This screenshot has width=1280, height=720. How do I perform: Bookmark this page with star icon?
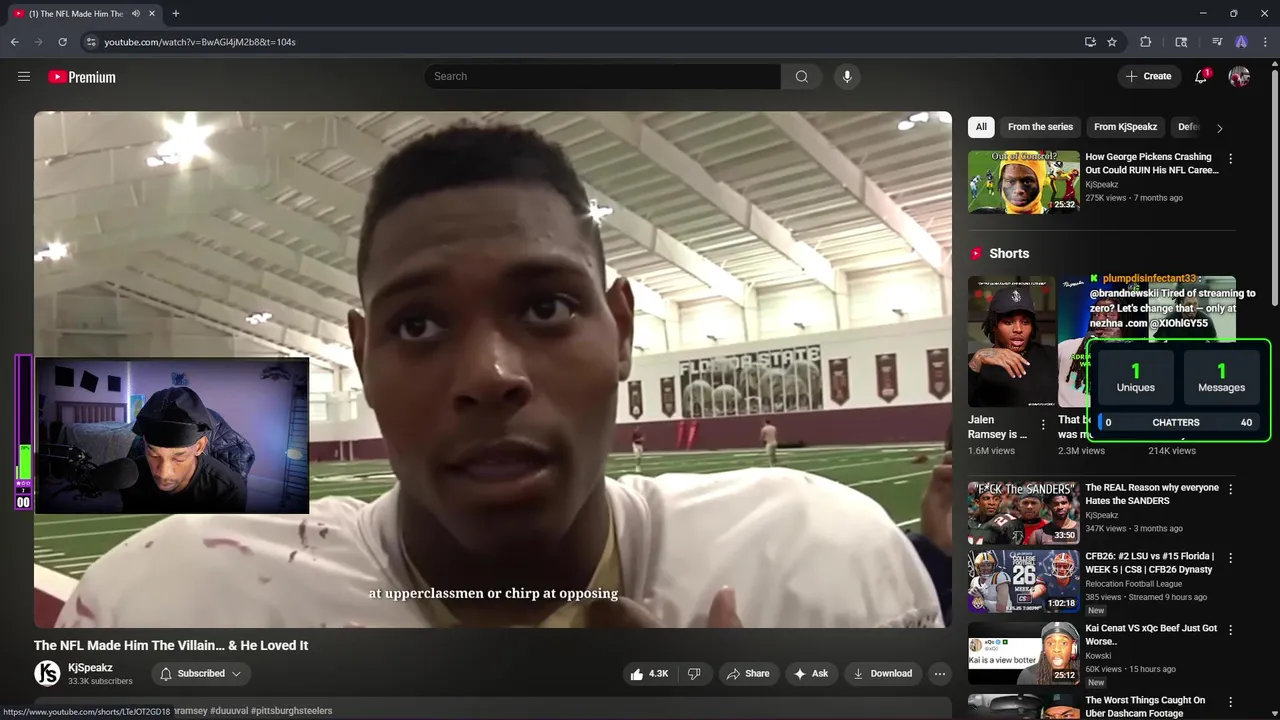point(1112,42)
